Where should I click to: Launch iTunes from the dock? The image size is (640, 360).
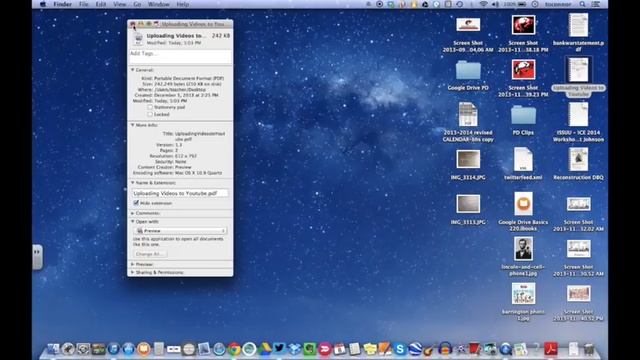pos(113,349)
